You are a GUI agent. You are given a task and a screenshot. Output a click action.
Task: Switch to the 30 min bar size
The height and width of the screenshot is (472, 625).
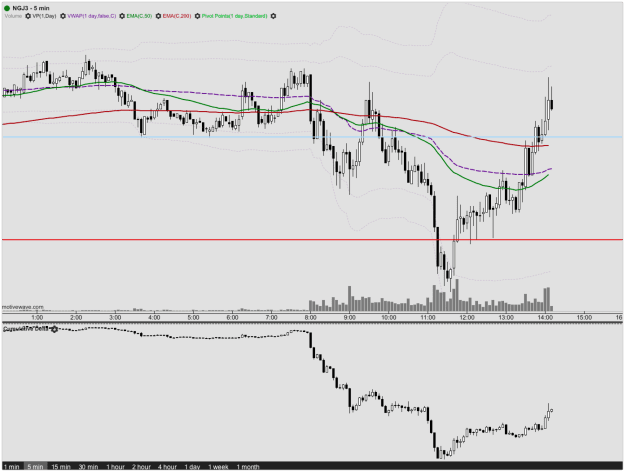[x=88, y=466]
